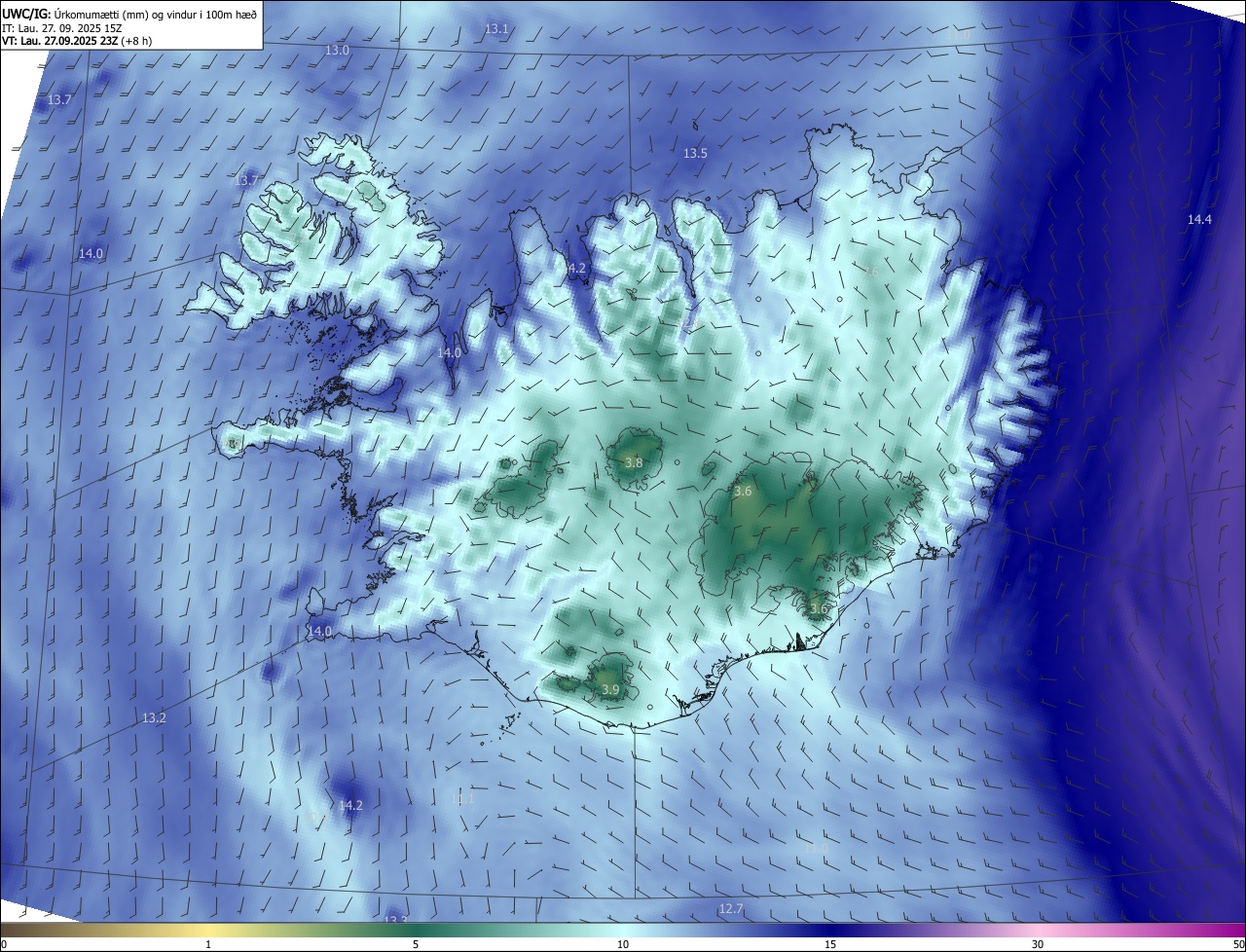Image resolution: width=1246 pixels, height=952 pixels.
Task: Click the colour scale tick labelled 50
Action: [1238, 944]
